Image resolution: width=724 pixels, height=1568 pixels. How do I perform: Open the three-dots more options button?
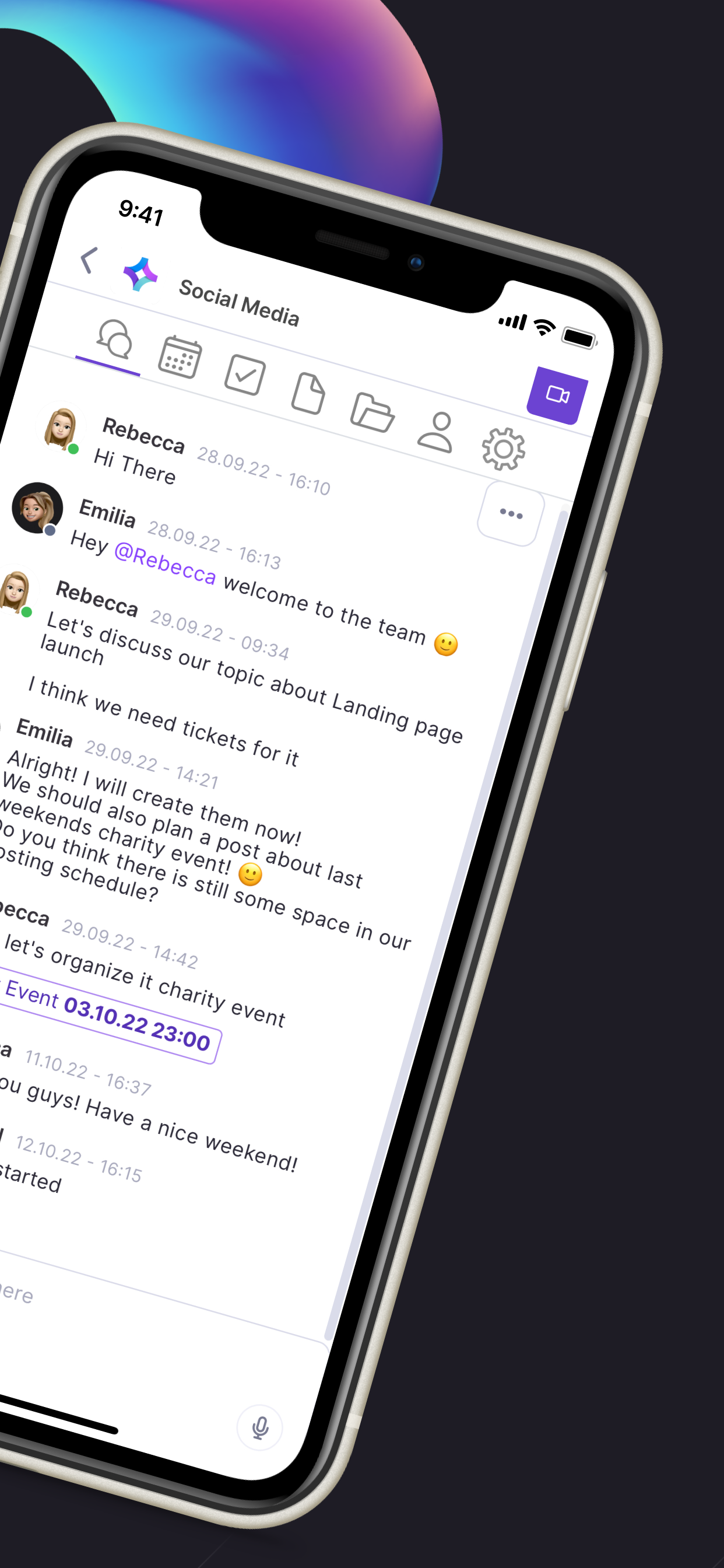[x=511, y=514]
